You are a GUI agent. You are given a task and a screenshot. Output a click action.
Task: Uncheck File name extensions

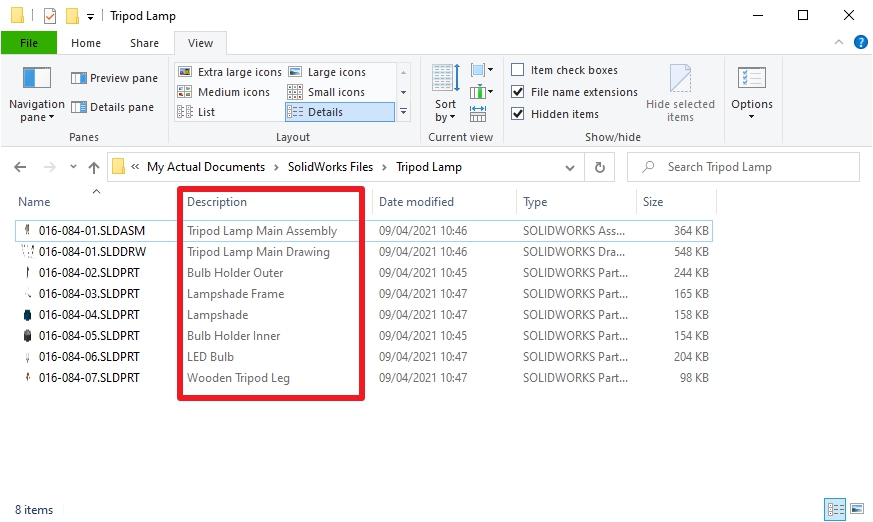(518, 92)
